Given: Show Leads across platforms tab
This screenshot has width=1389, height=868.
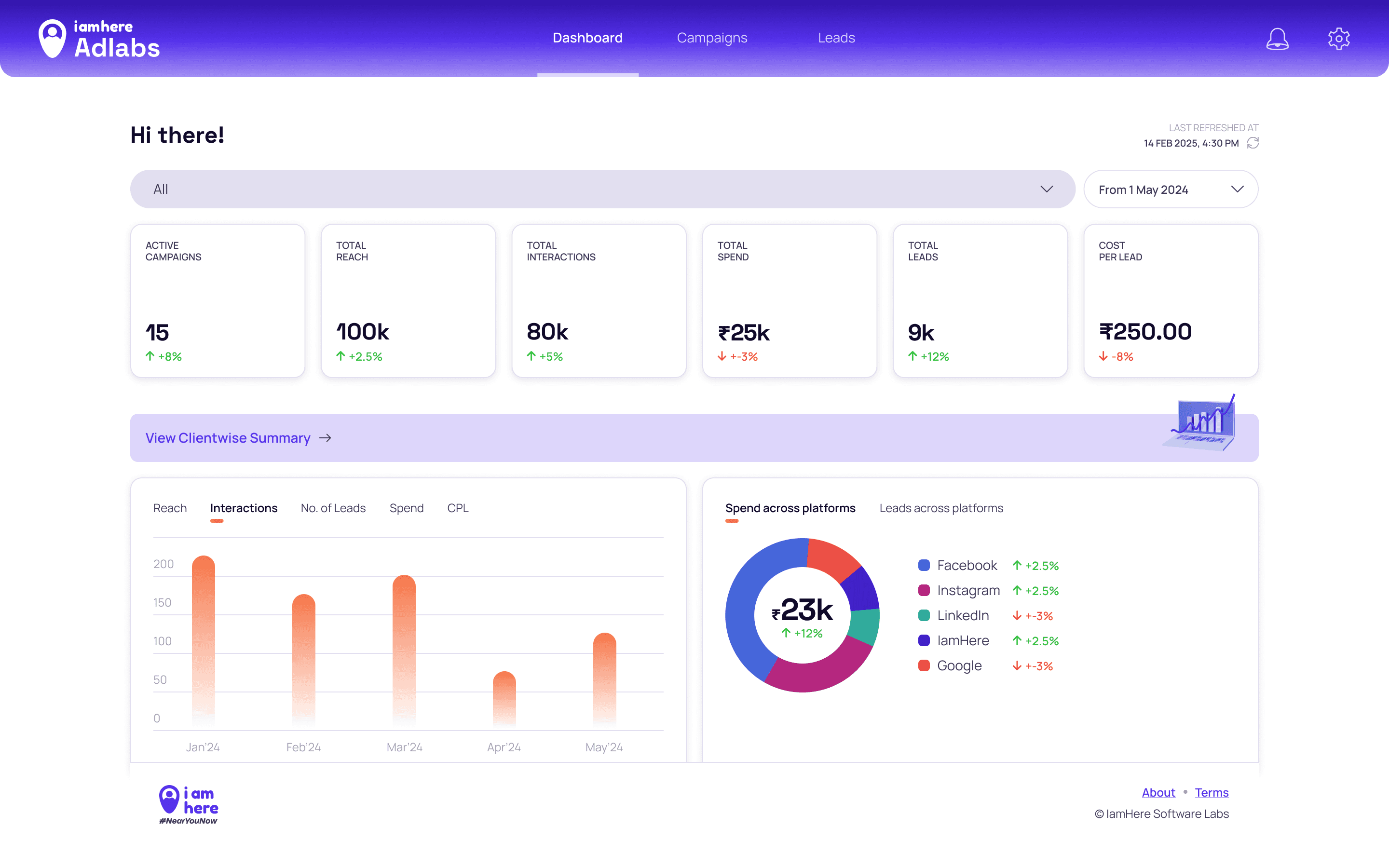Looking at the screenshot, I should tap(941, 508).
